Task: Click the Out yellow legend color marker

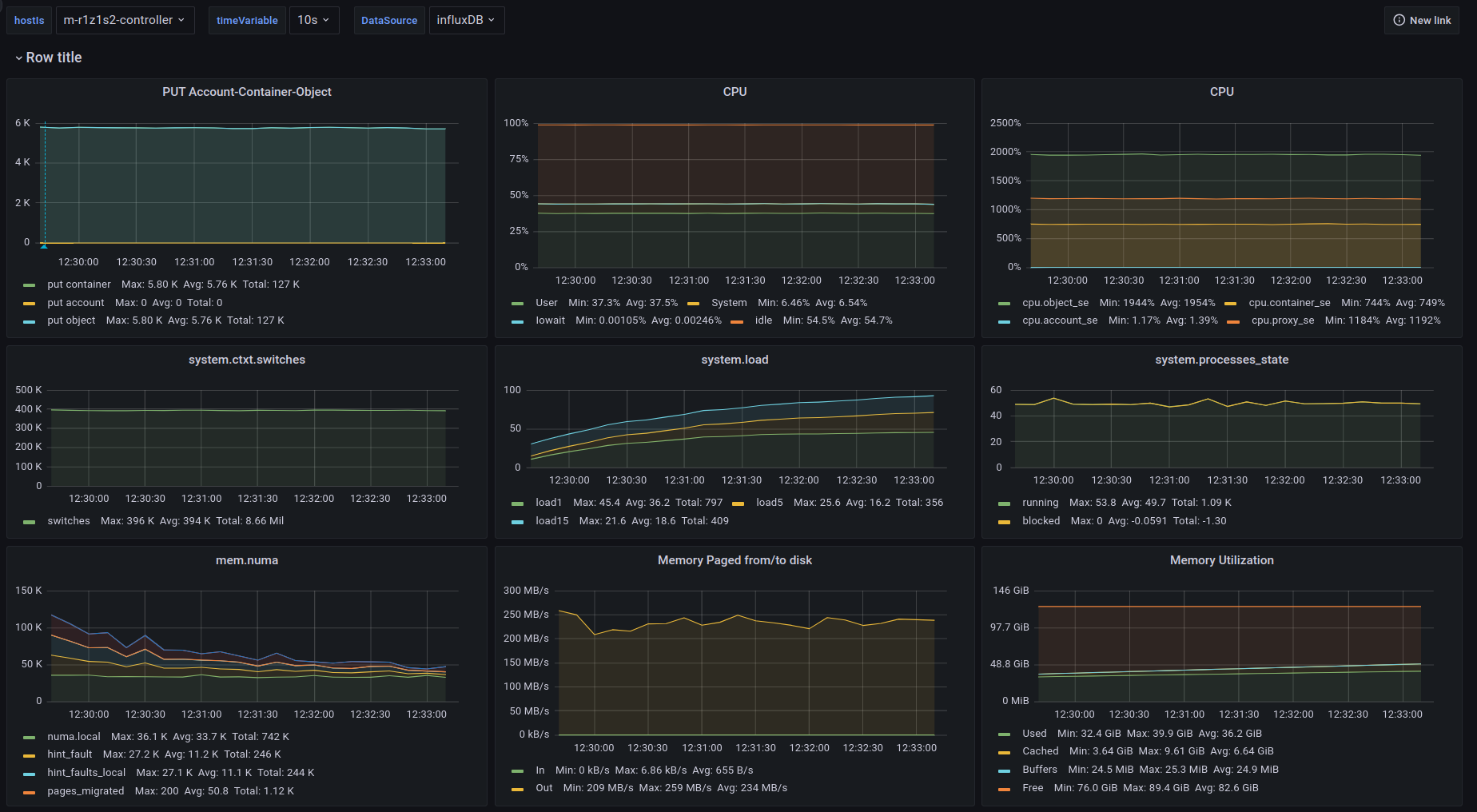Action: tap(517, 789)
